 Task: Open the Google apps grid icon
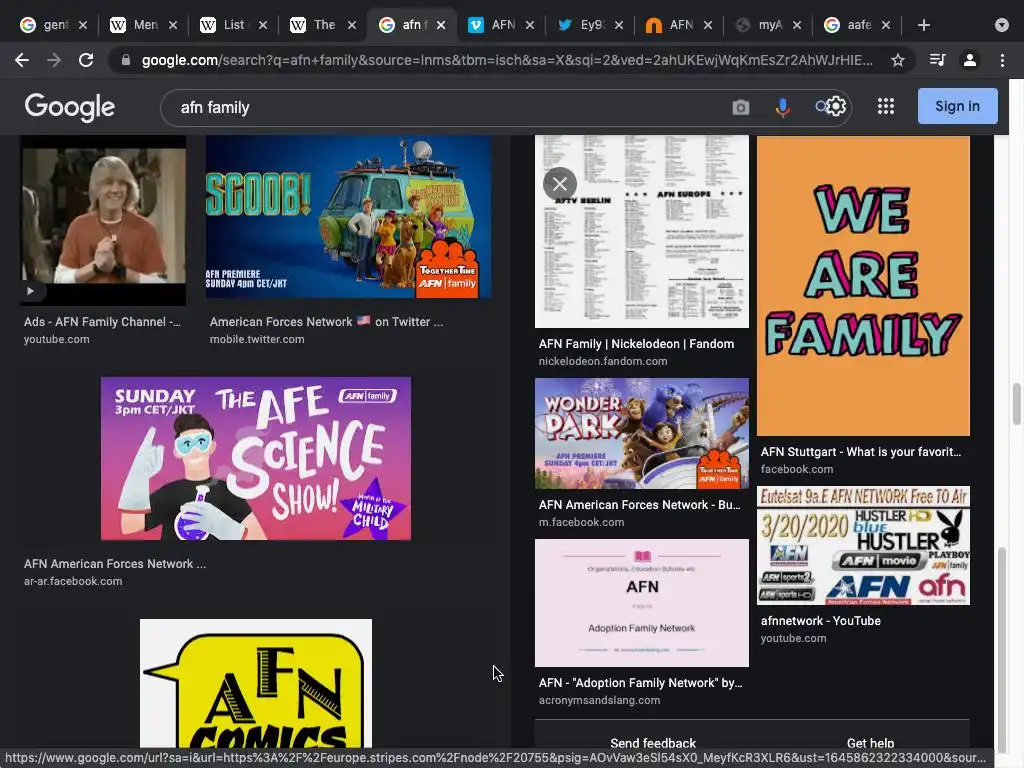pos(886,106)
